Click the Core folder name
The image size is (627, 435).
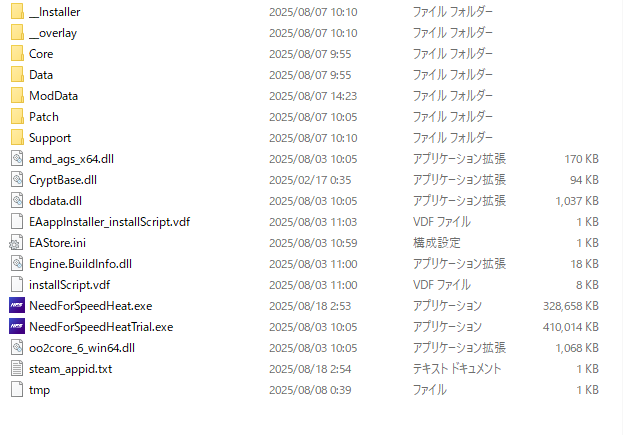(x=41, y=54)
